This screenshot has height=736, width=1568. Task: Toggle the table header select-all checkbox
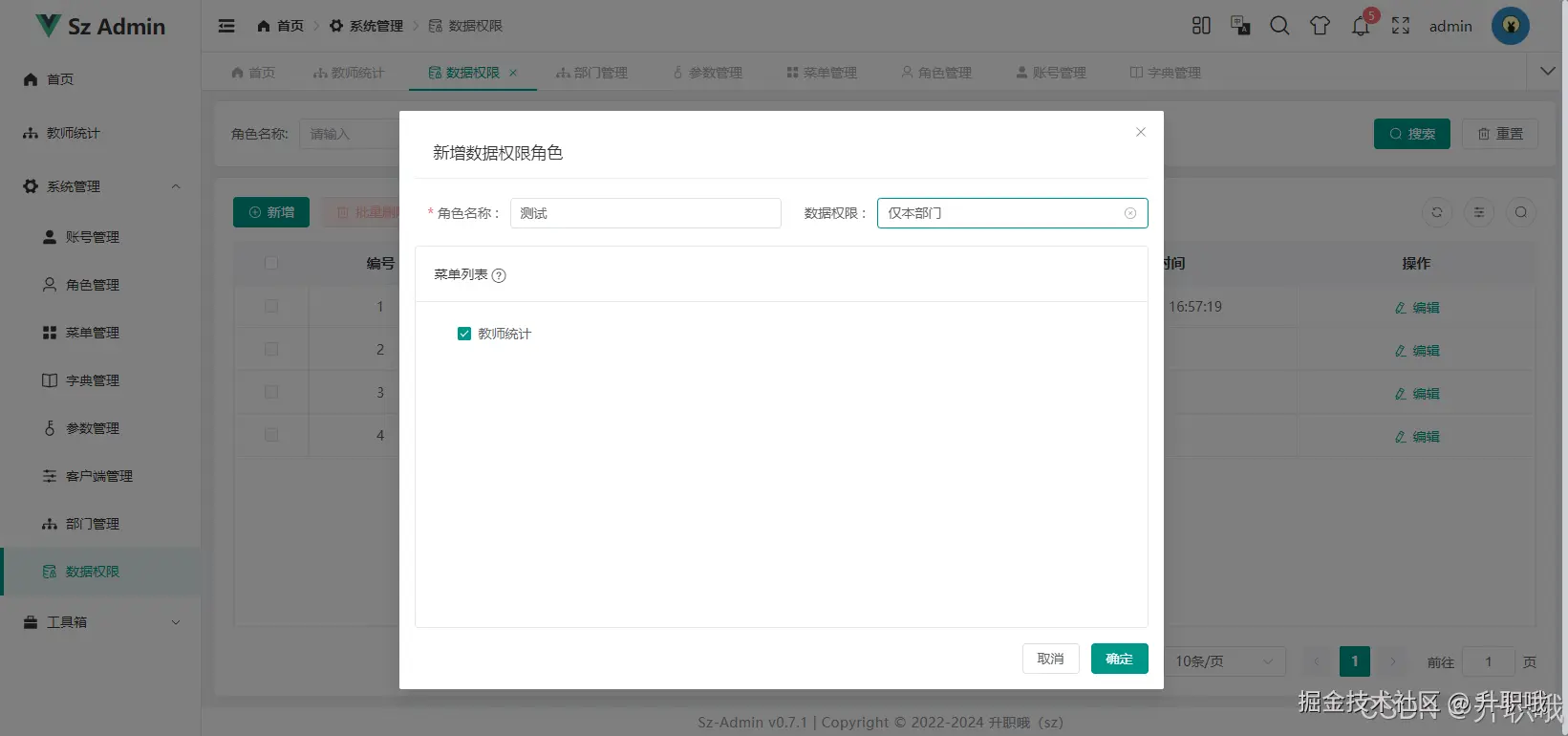pyautogui.click(x=271, y=263)
